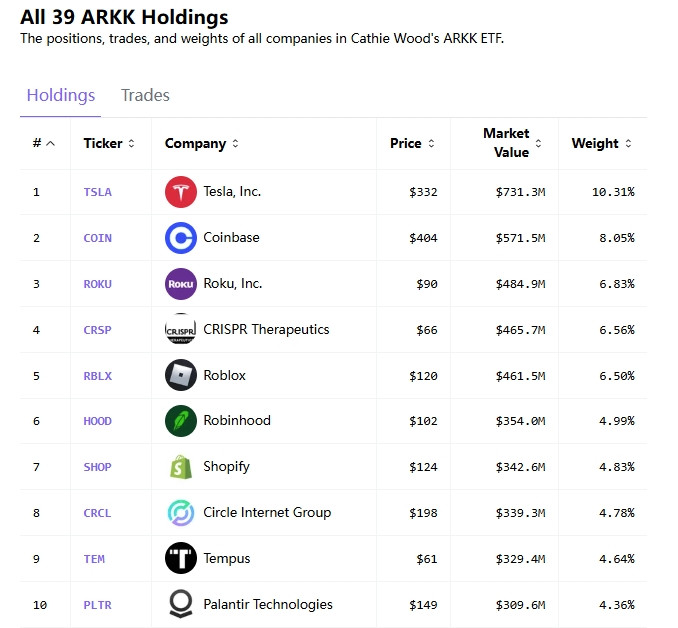The image size is (678, 628).
Task: Click the Circle Internet Group logo
Action: pos(181,513)
